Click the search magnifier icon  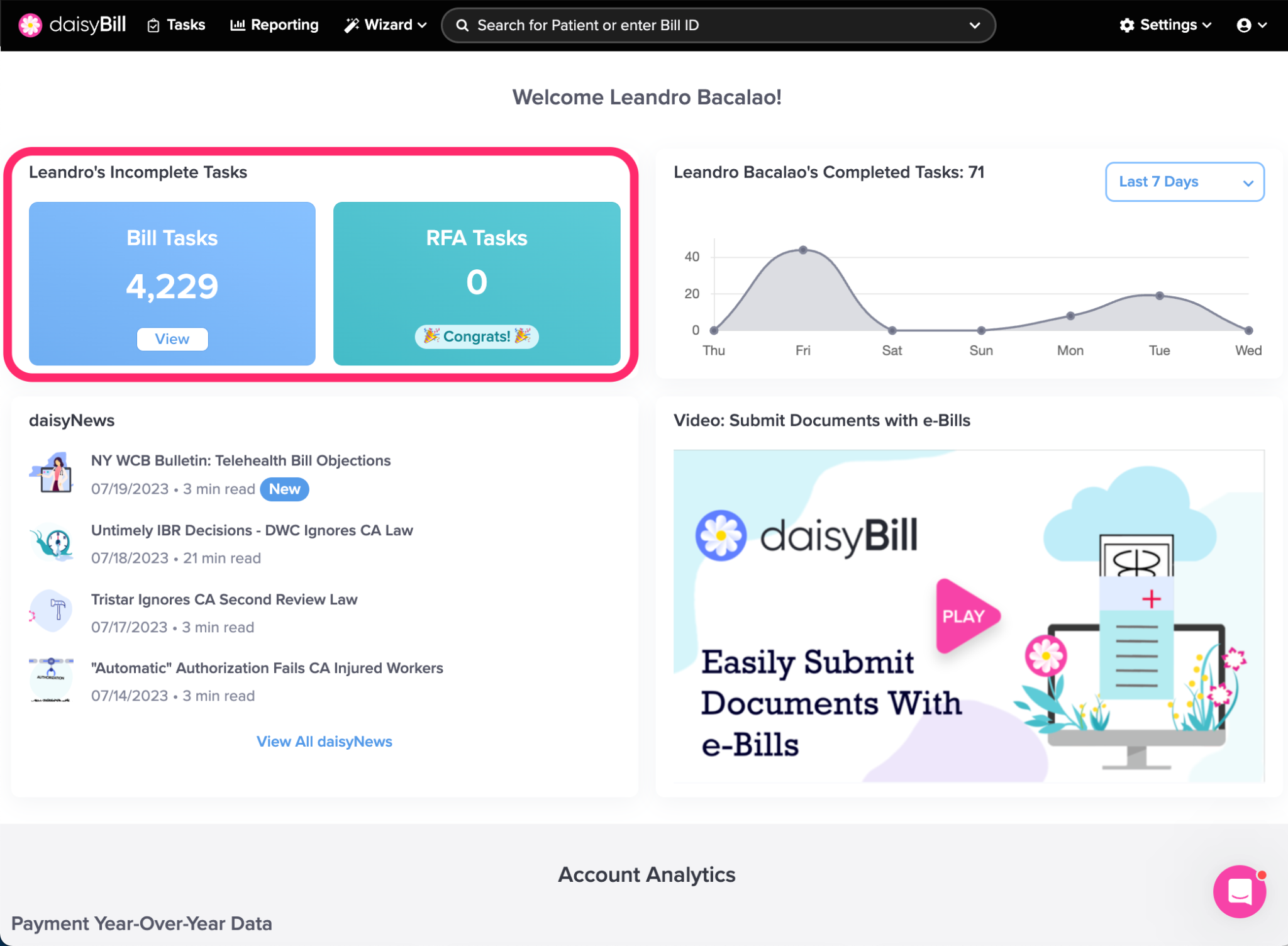[462, 25]
